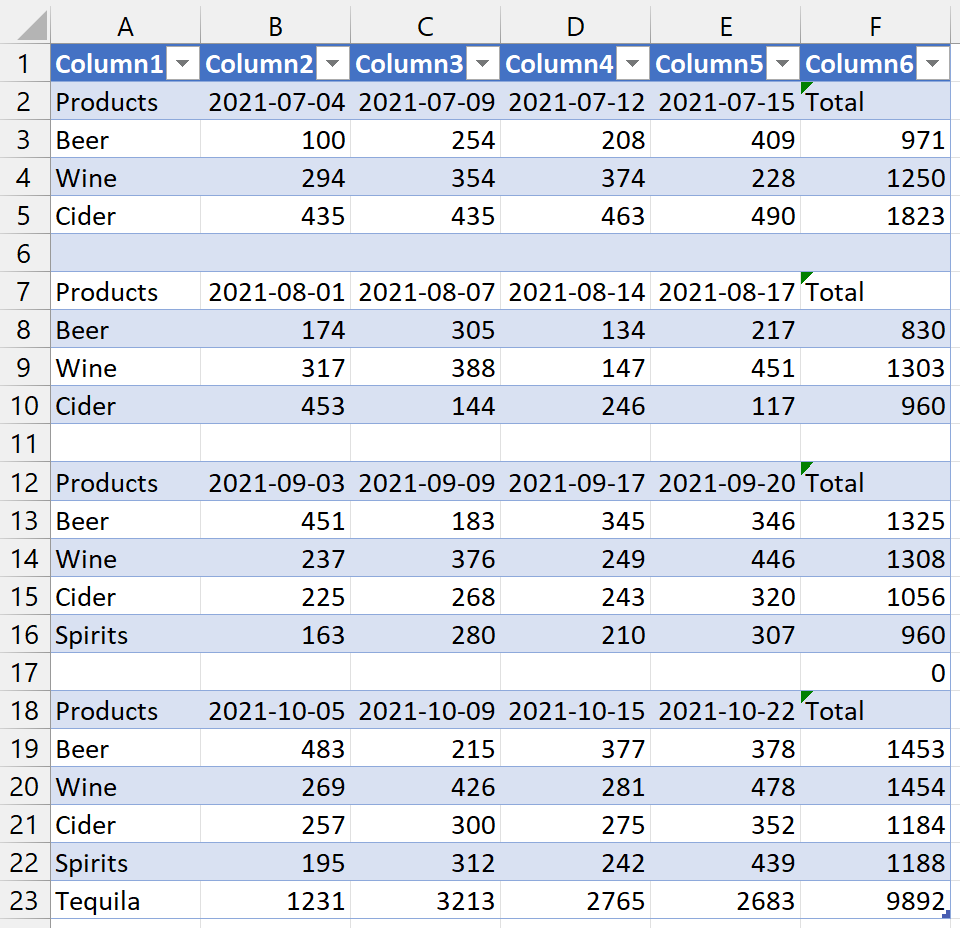The width and height of the screenshot is (960, 928).
Task: Select column E by its letter header
Action: point(726,26)
